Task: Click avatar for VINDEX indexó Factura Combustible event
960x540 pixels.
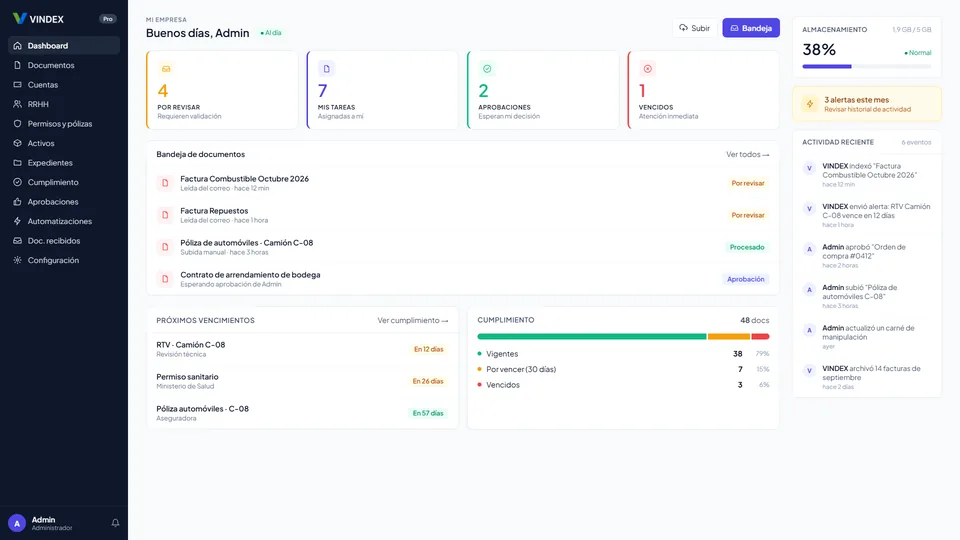Action: [x=809, y=168]
